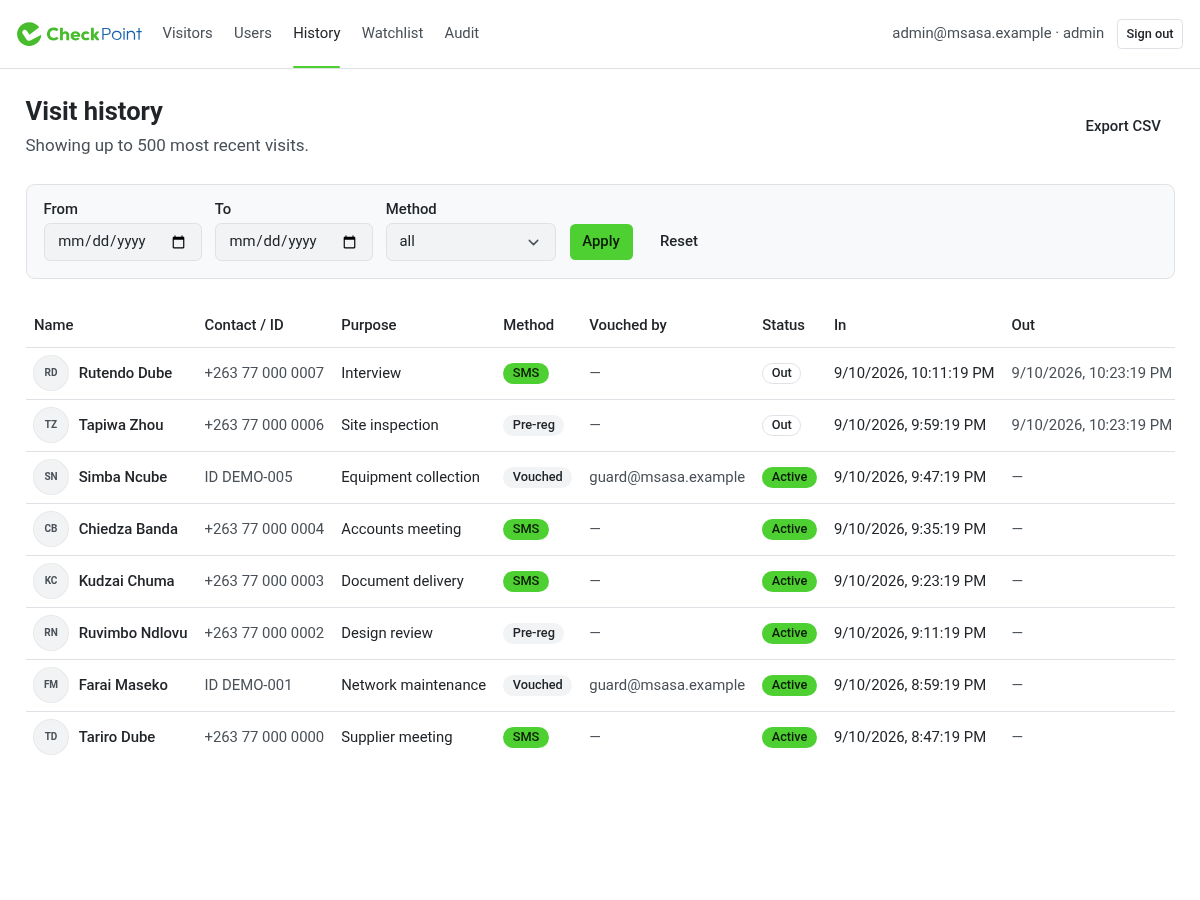This screenshot has height=900, width=1200.
Task: Click the Status column header
Action: [783, 325]
